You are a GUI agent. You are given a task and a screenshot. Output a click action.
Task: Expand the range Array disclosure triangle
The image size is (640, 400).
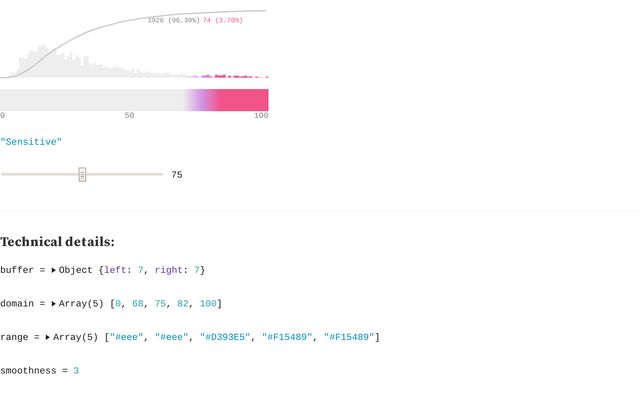pos(48,338)
